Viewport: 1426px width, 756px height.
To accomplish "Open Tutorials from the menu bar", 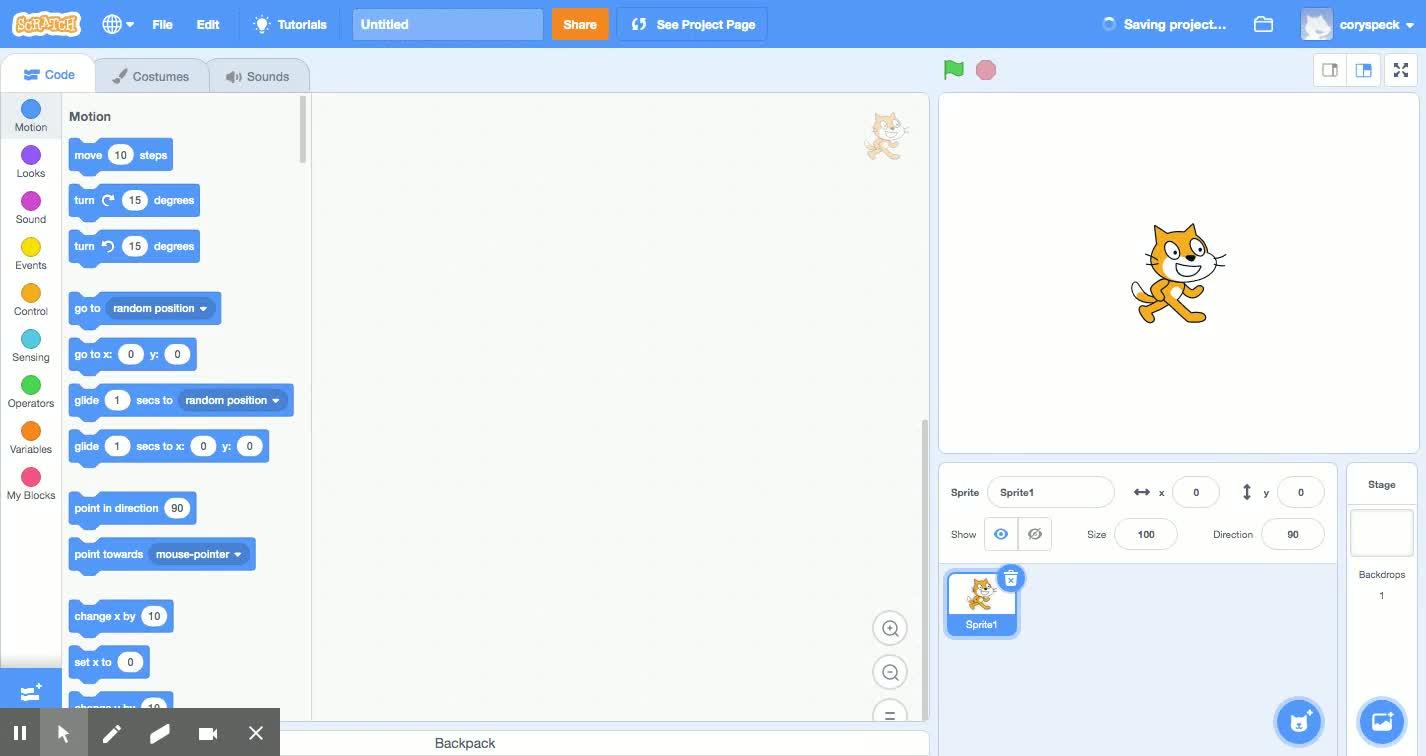I will [290, 24].
